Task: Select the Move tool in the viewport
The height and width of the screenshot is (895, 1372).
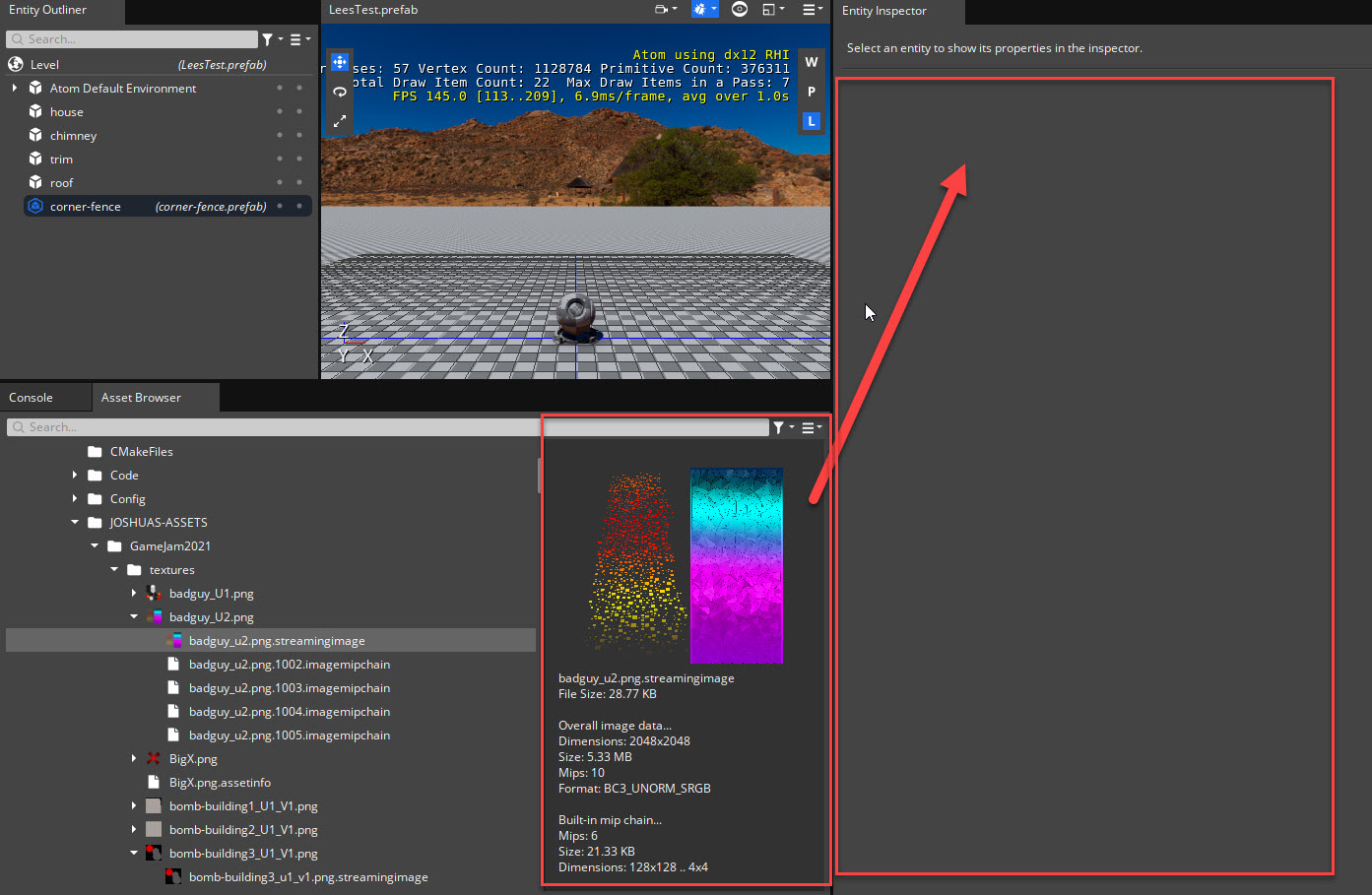Action: 339,61
